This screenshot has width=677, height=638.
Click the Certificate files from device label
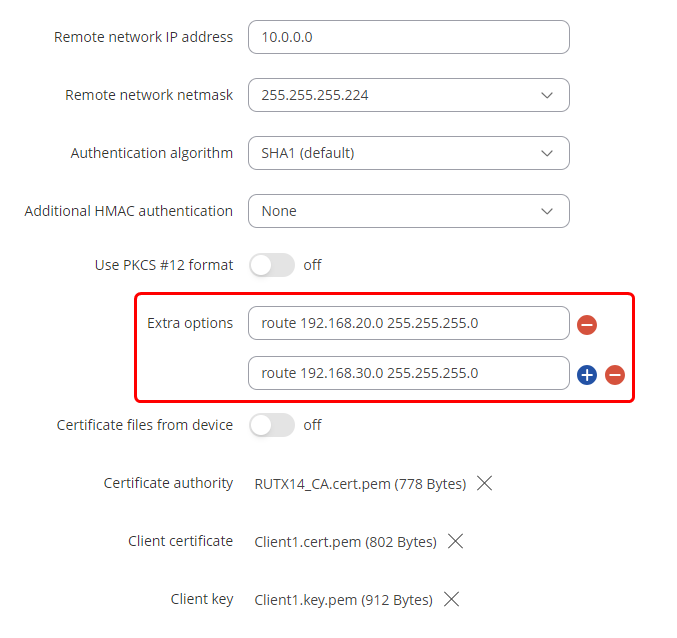click(x=145, y=425)
